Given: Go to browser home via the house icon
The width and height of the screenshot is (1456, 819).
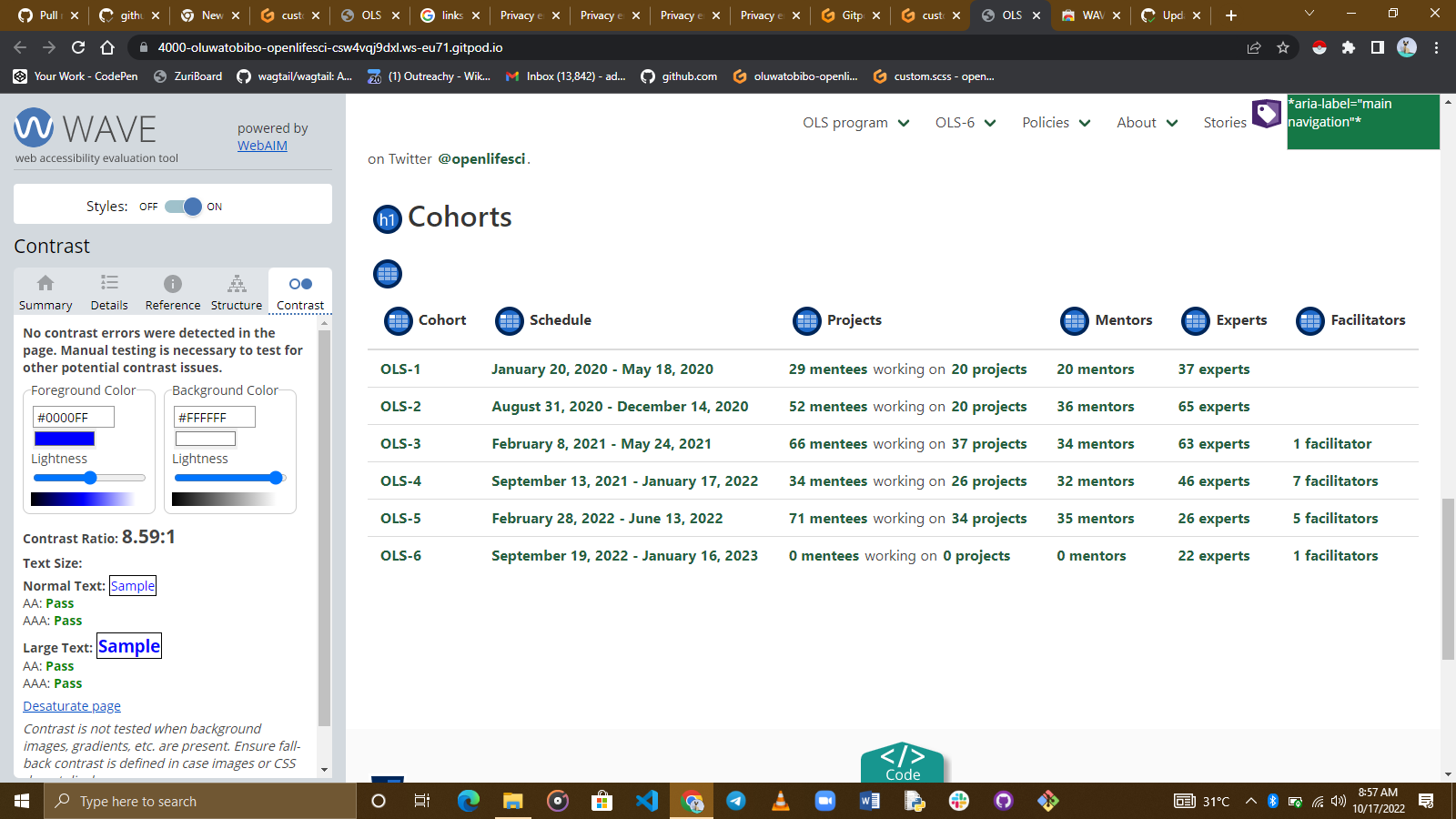Looking at the screenshot, I should click(x=107, y=47).
